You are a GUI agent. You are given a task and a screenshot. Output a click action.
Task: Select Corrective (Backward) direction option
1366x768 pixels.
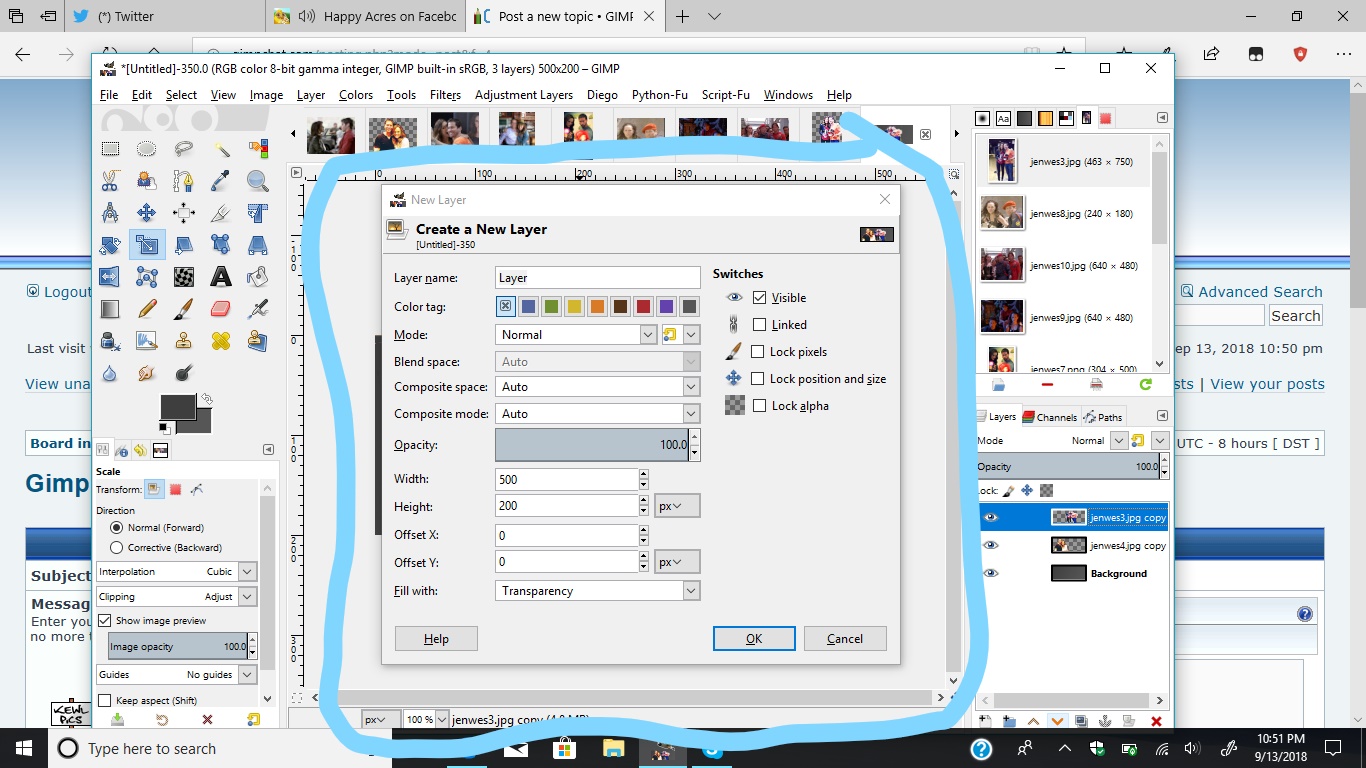[x=117, y=548]
